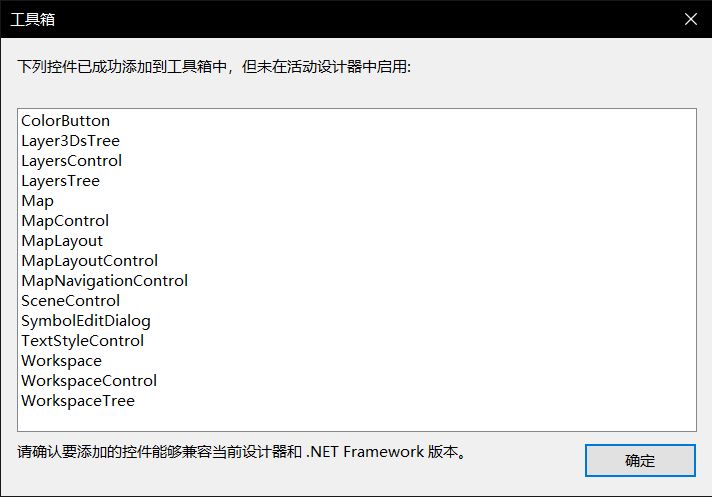The width and height of the screenshot is (712, 497).
Task: Close the 工具箱 dialog window
Action: click(x=691, y=19)
